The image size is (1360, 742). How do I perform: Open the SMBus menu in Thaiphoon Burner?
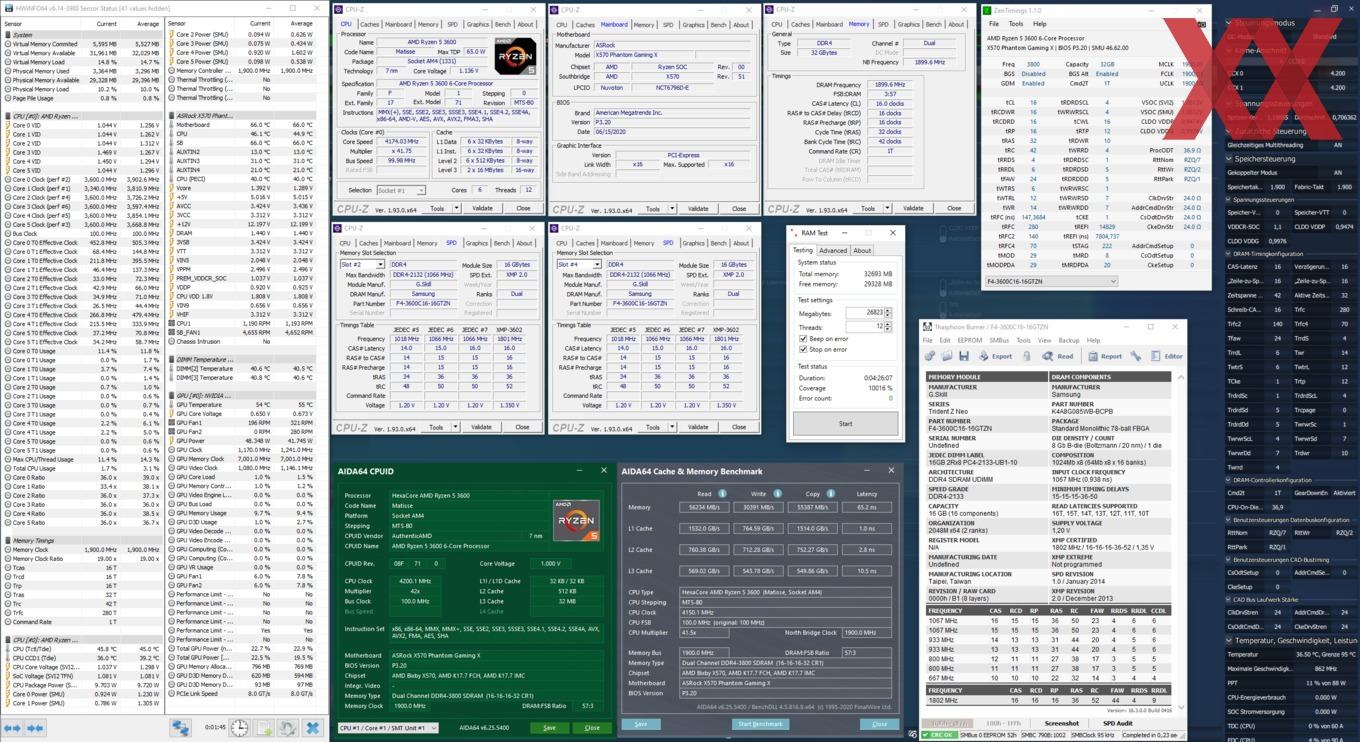point(999,340)
